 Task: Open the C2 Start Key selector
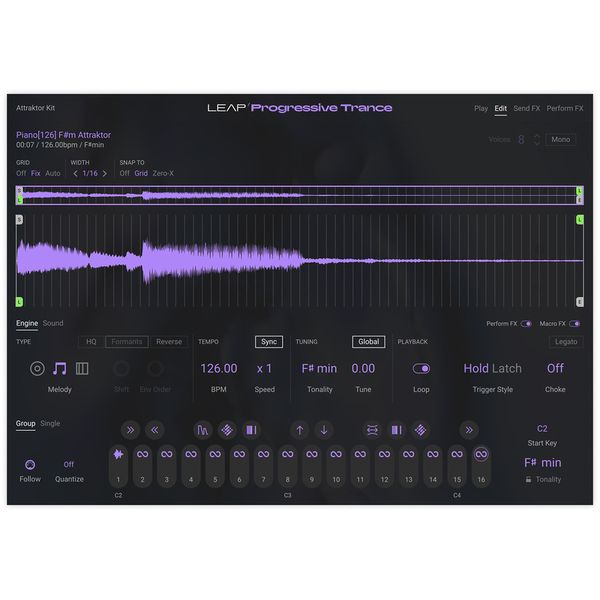(x=542, y=429)
